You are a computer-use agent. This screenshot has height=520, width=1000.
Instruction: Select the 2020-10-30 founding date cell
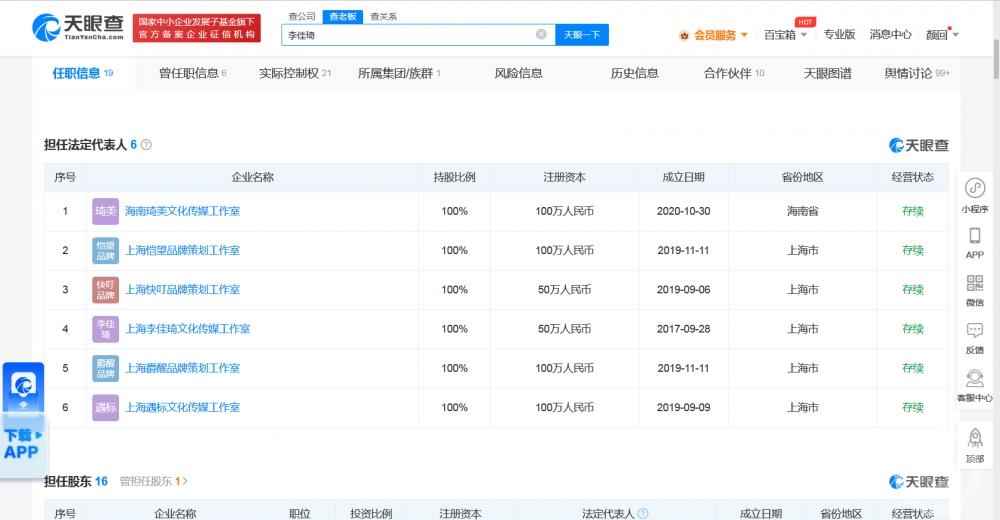(683, 211)
